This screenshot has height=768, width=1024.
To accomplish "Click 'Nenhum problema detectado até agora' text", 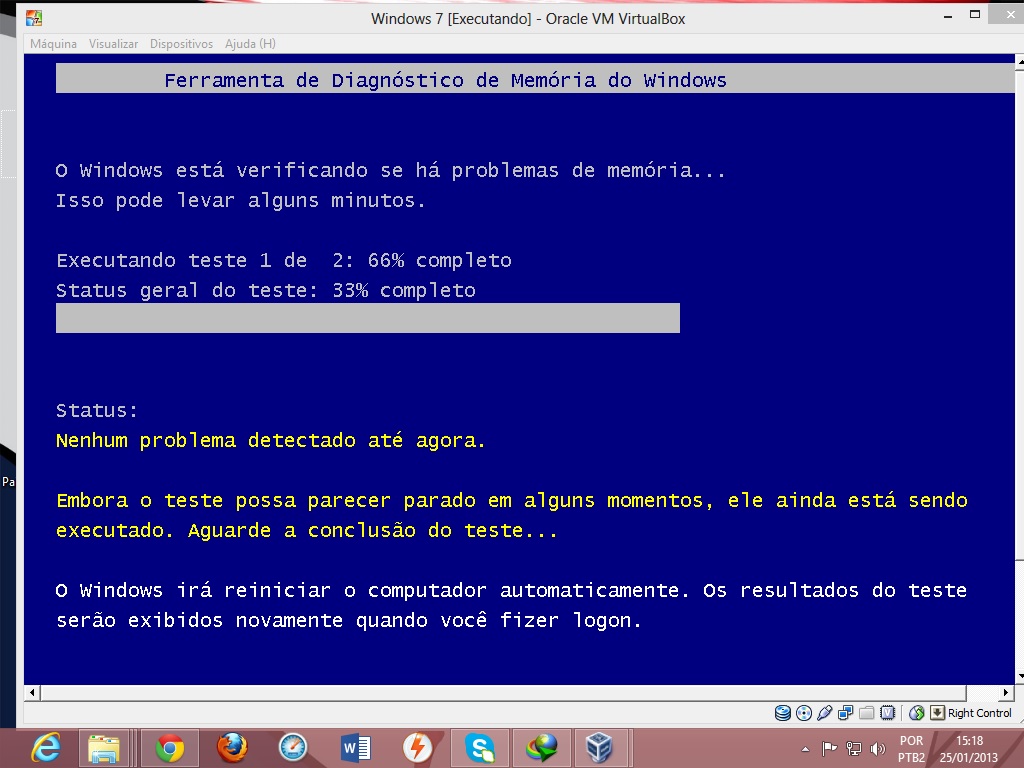I will [x=270, y=441].
